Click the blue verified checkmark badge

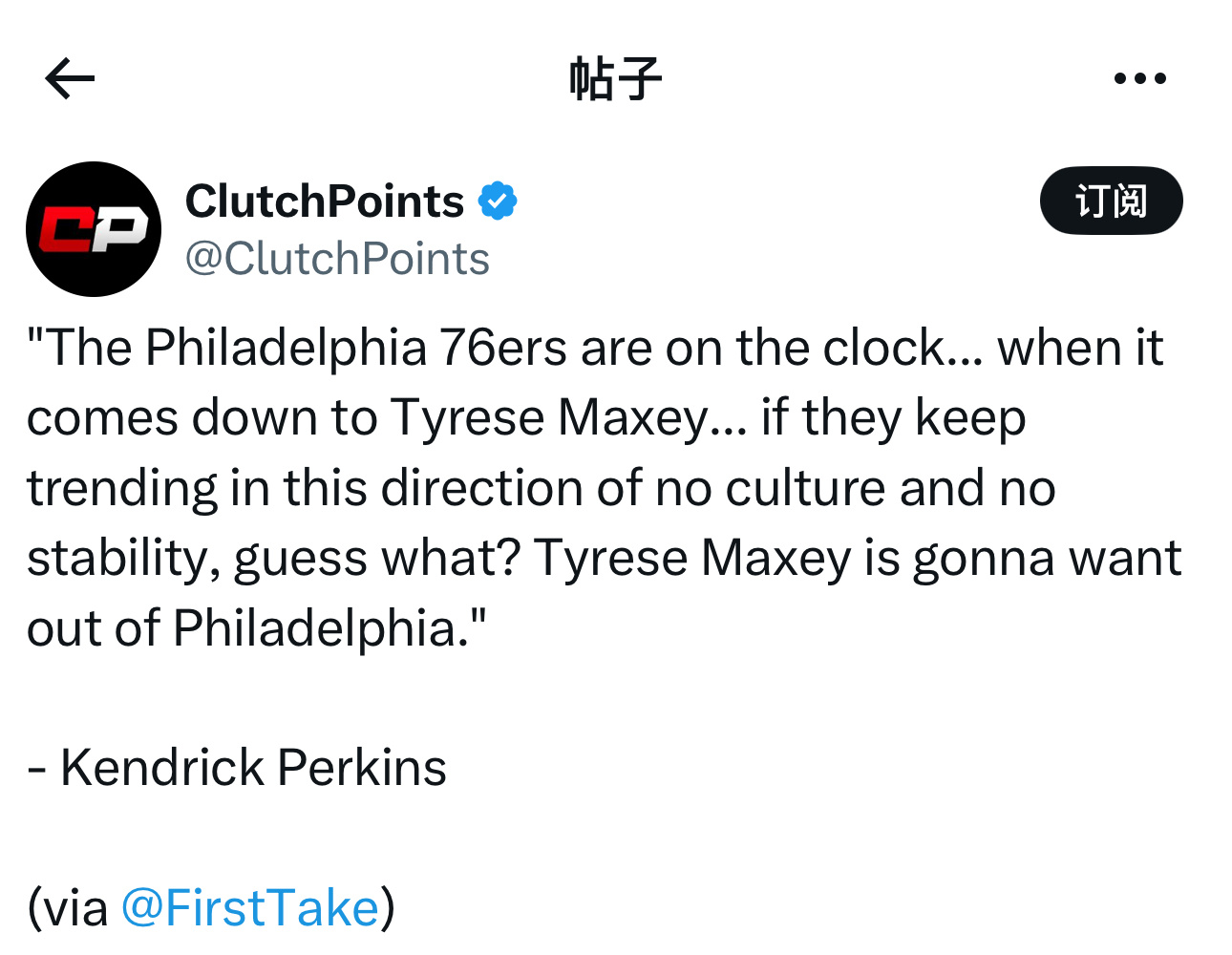(x=498, y=202)
